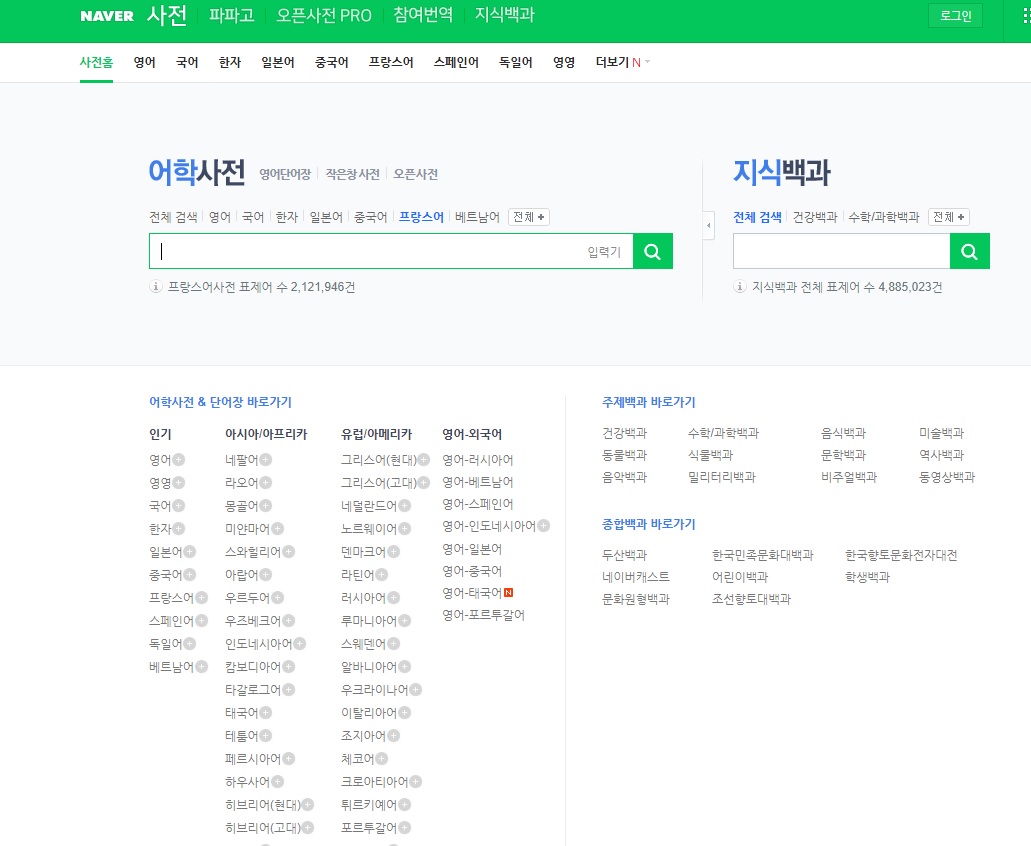Click the plus icon next to 그리스어(현대)
Image resolution: width=1031 pixels, height=846 pixels.
coord(424,459)
